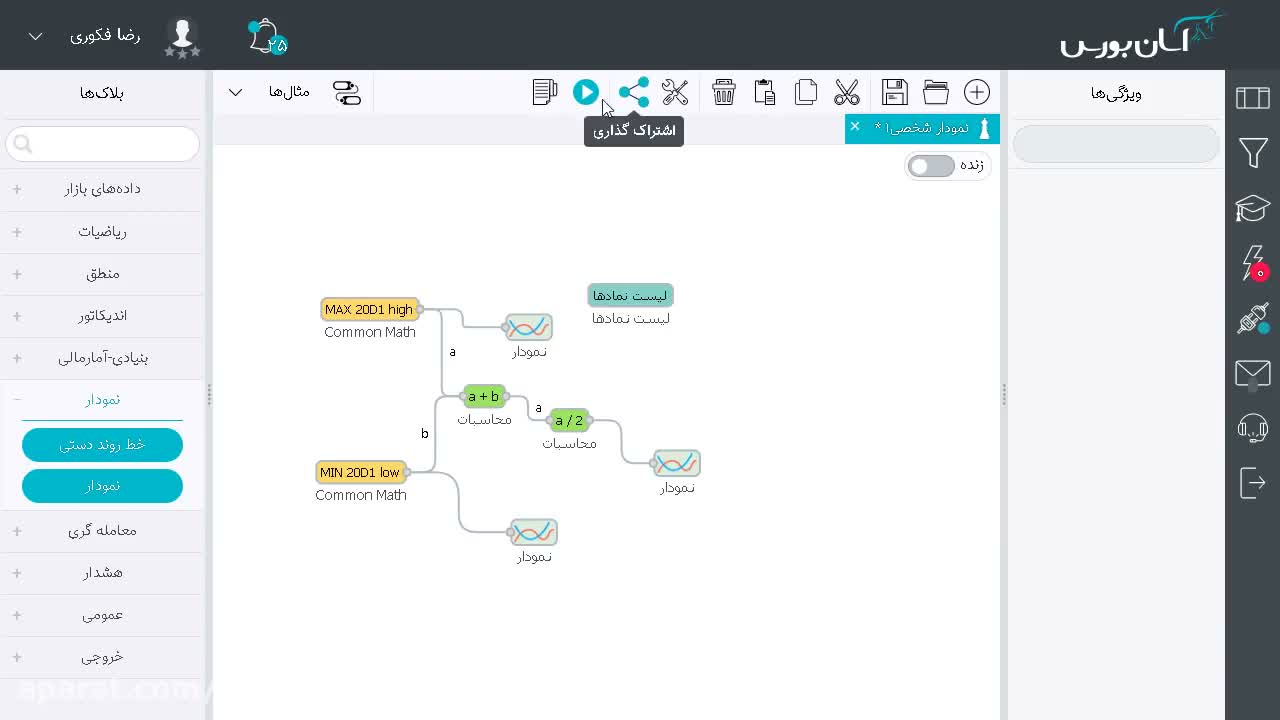
Task: Focus the blocks search field
Action: 102,144
